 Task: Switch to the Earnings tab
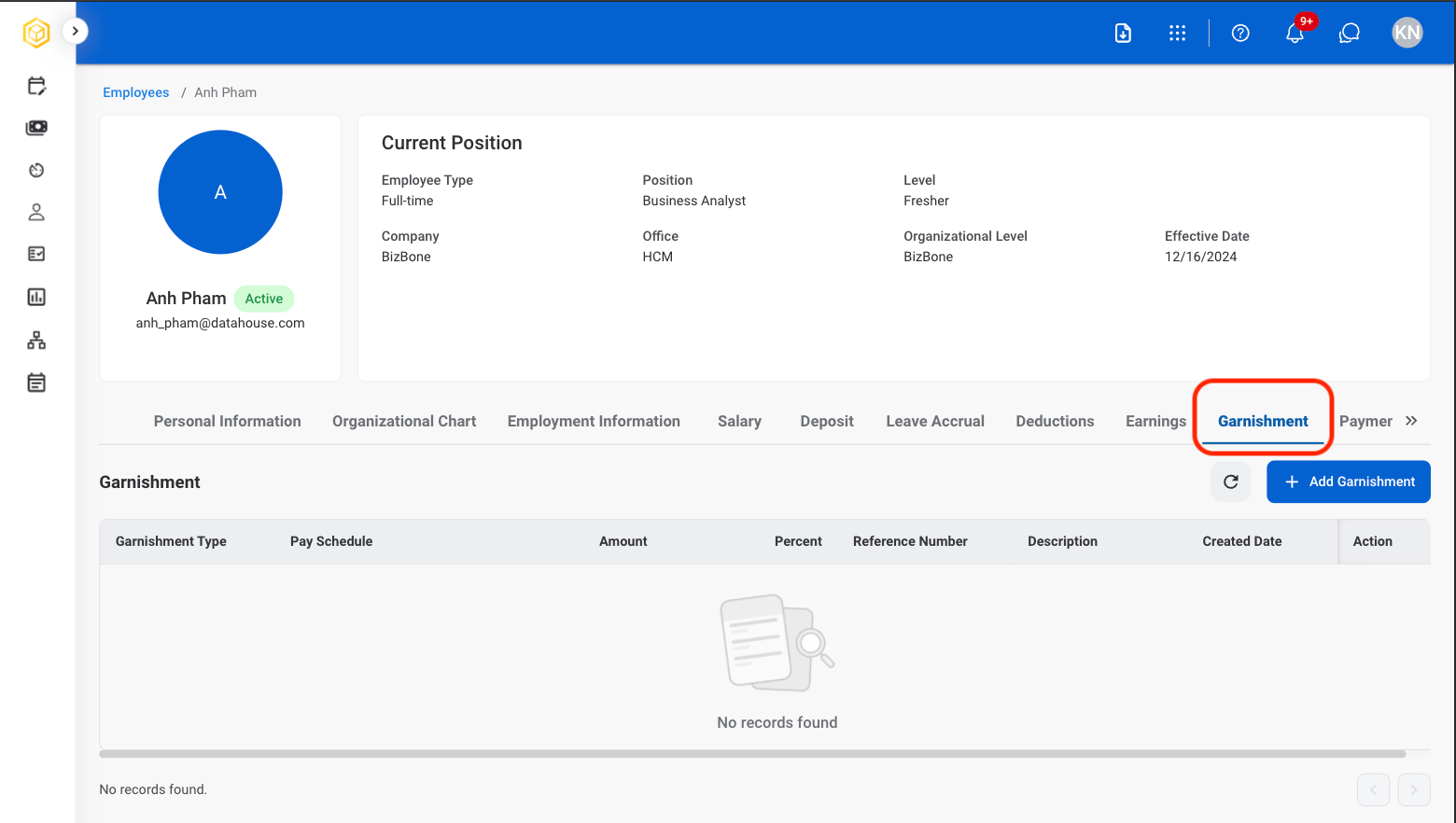[1155, 421]
